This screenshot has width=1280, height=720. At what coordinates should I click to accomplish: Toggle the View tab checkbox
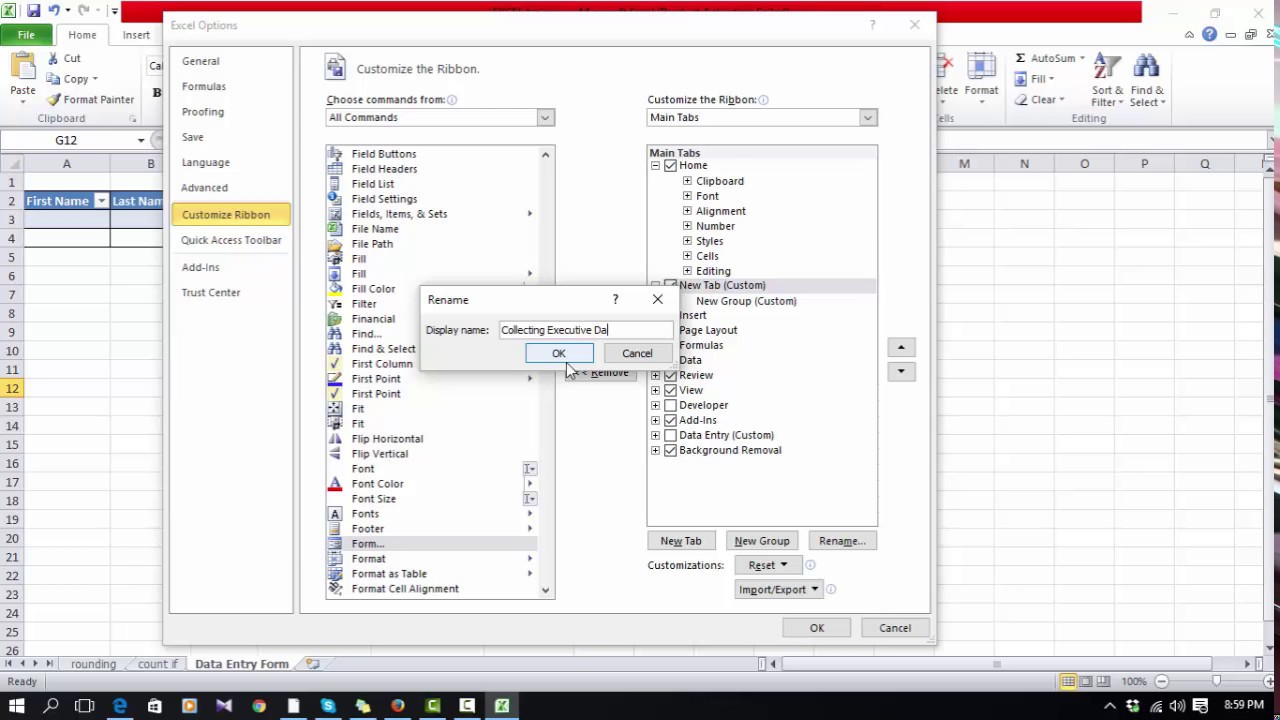[670, 390]
